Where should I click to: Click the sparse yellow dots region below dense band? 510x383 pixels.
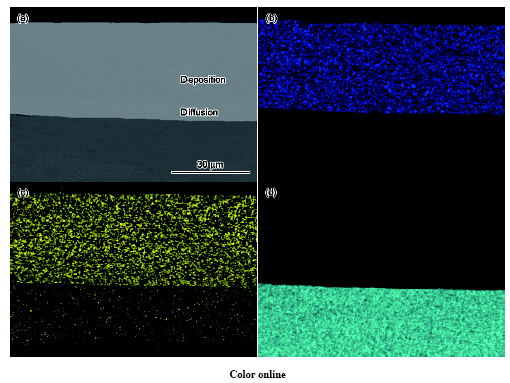click(x=133, y=317)
